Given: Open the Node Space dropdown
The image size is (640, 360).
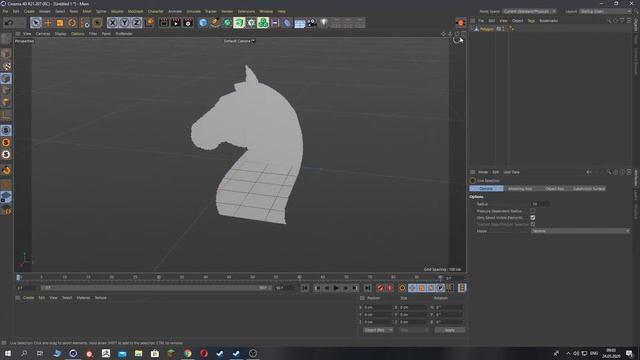Looking at the screenshot, I should pos(529,11).
